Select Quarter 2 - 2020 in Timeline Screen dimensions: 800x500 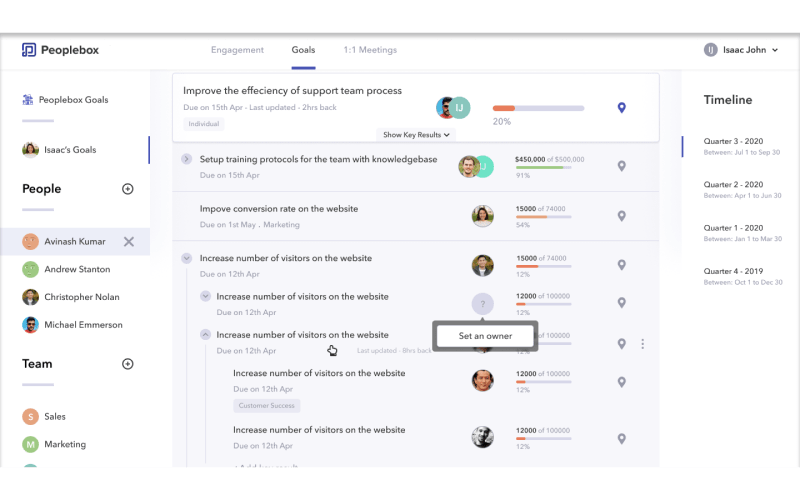[732, 185]
